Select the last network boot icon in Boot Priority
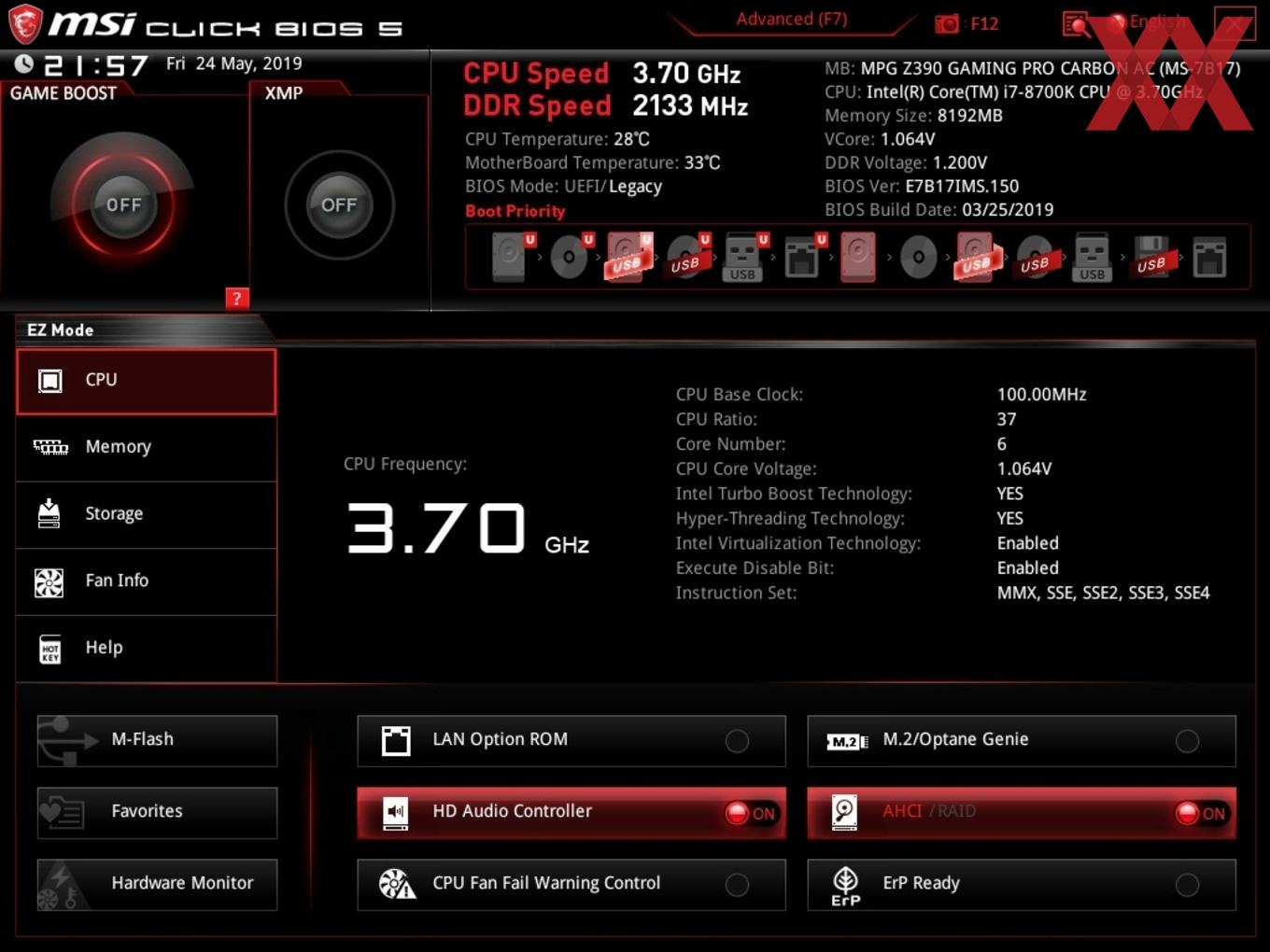The width and height of the screenshot is (1270, 952). pyautogui.click(x=1208, y=257)
